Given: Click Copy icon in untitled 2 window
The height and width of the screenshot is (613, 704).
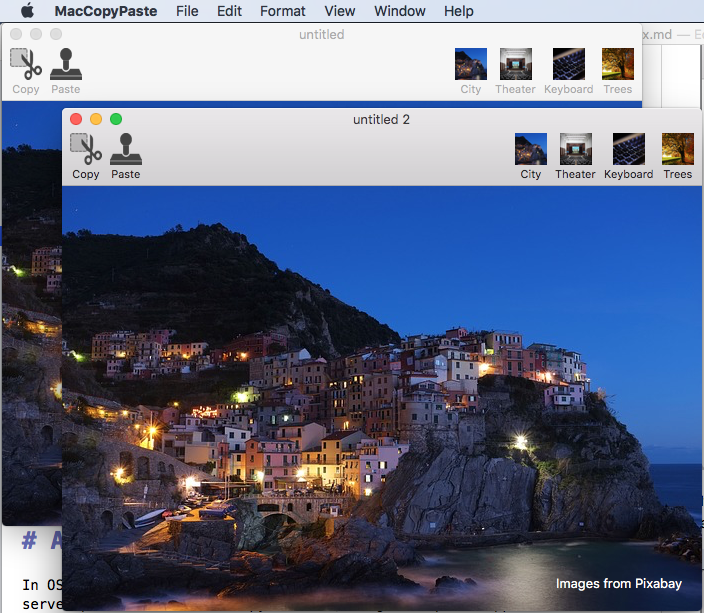Looking at the screenshot, I should click(x=86, y=149).
